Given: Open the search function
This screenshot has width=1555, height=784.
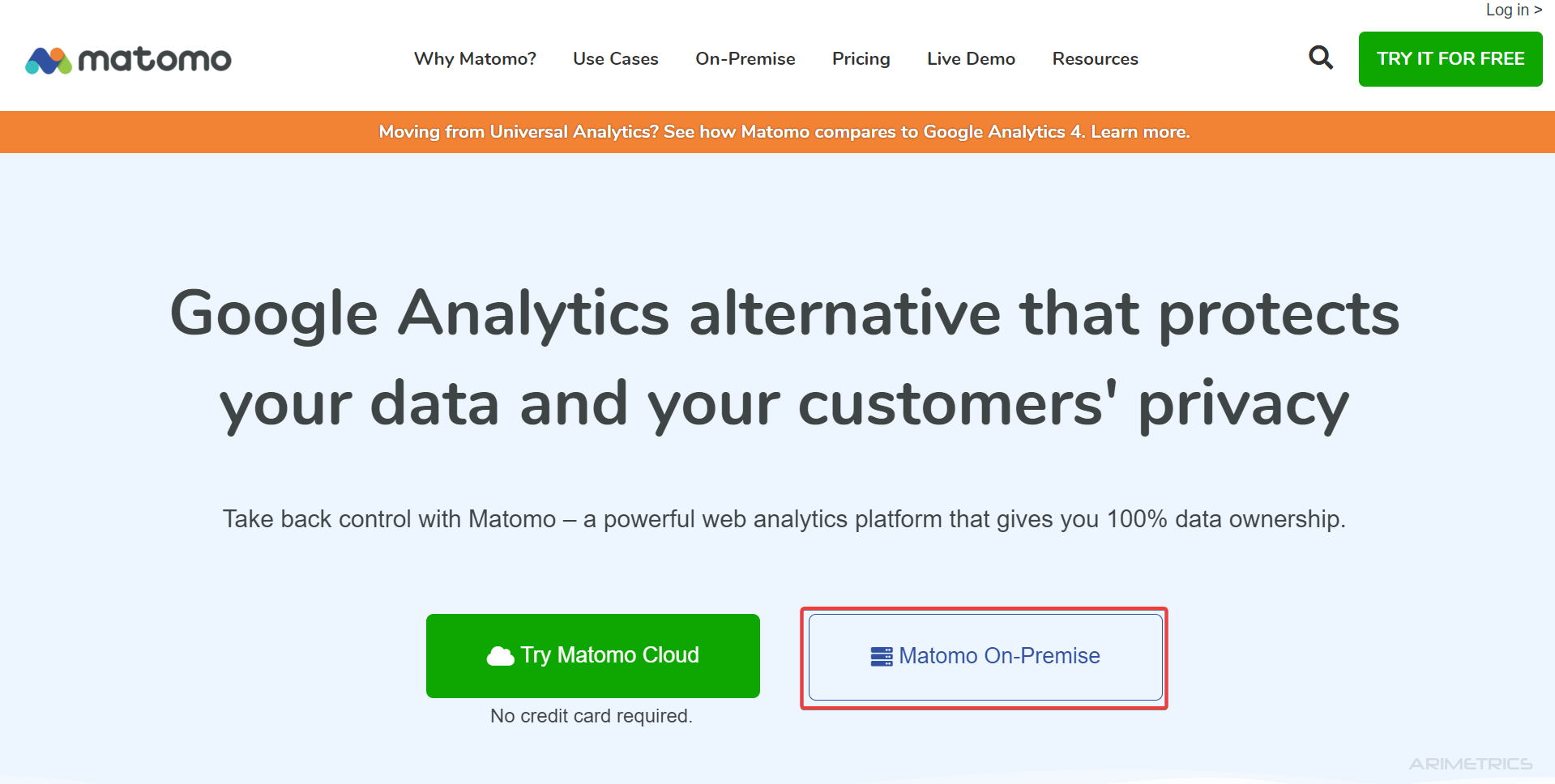Looking at the screenshot, I should [x=1320, y=58].
